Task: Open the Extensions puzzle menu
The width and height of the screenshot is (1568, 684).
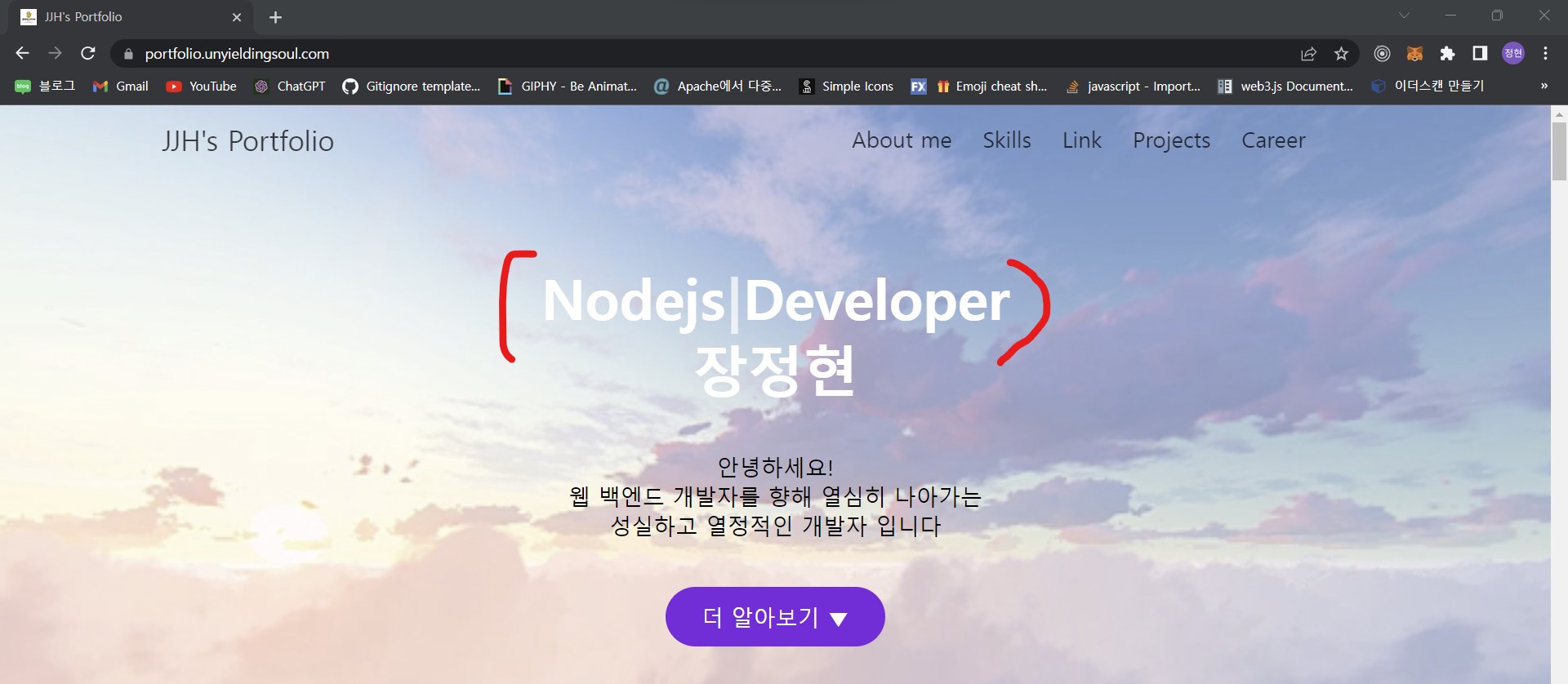Action: [x=1447, y=54]
